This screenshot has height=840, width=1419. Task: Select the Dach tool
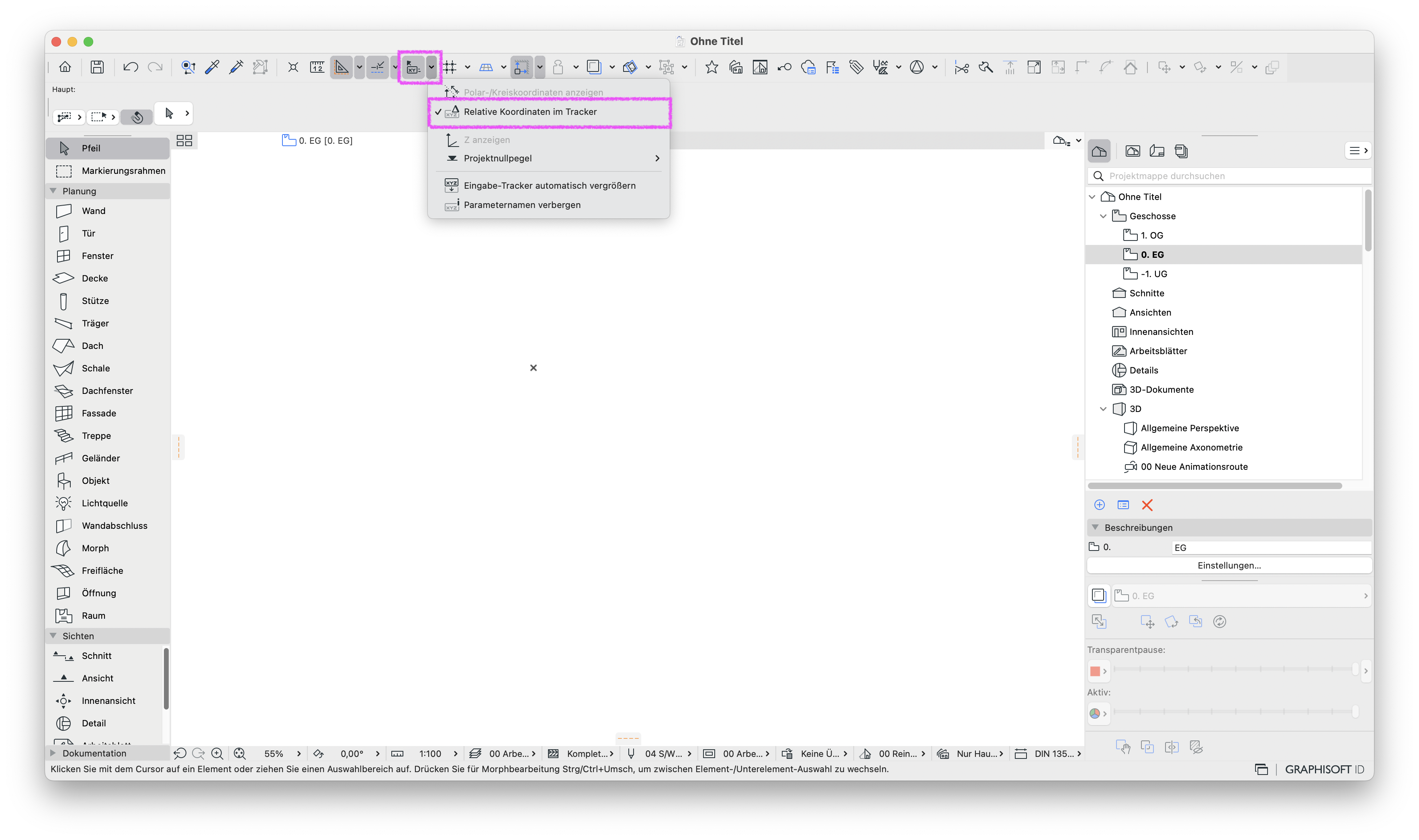coord(108,346)
